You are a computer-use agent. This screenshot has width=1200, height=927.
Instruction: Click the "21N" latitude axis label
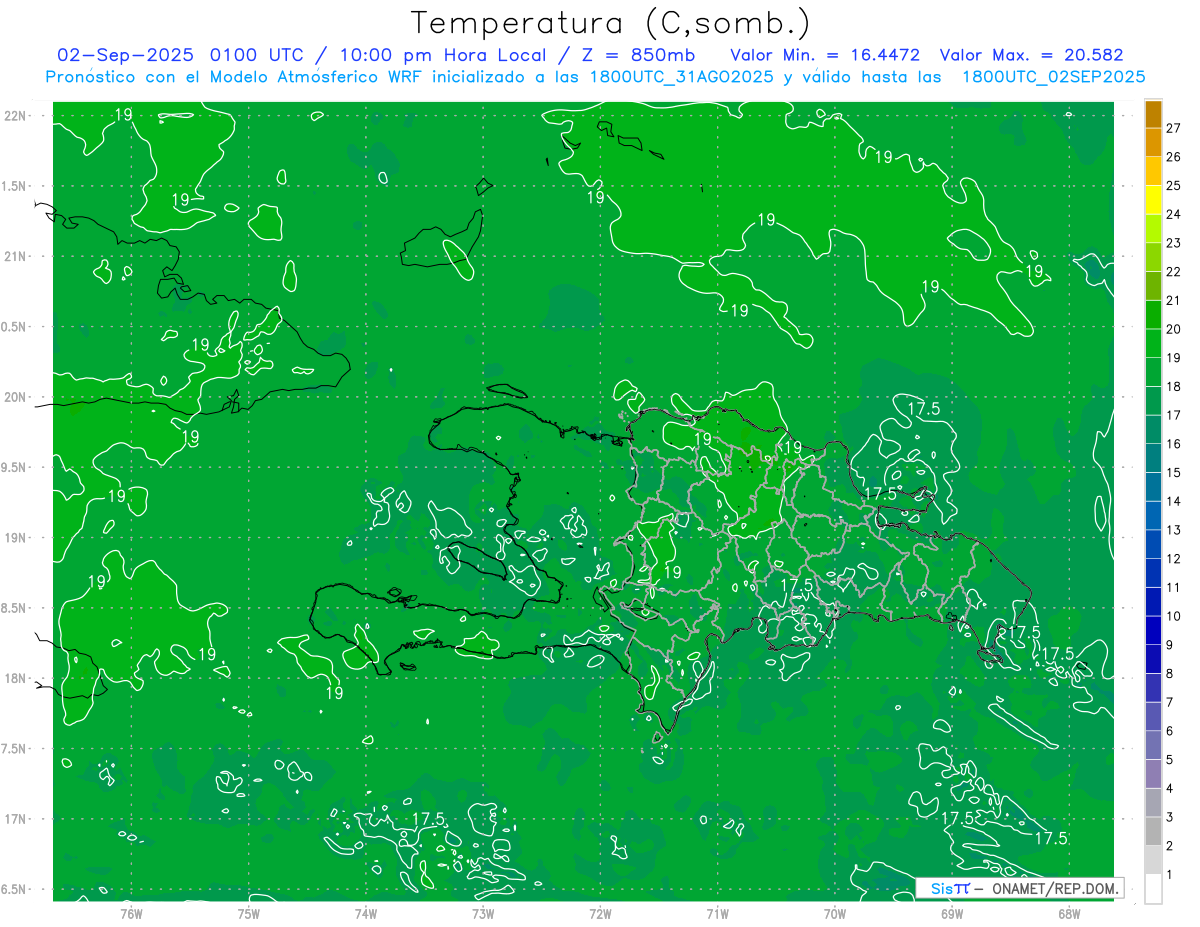pos(16,257)
